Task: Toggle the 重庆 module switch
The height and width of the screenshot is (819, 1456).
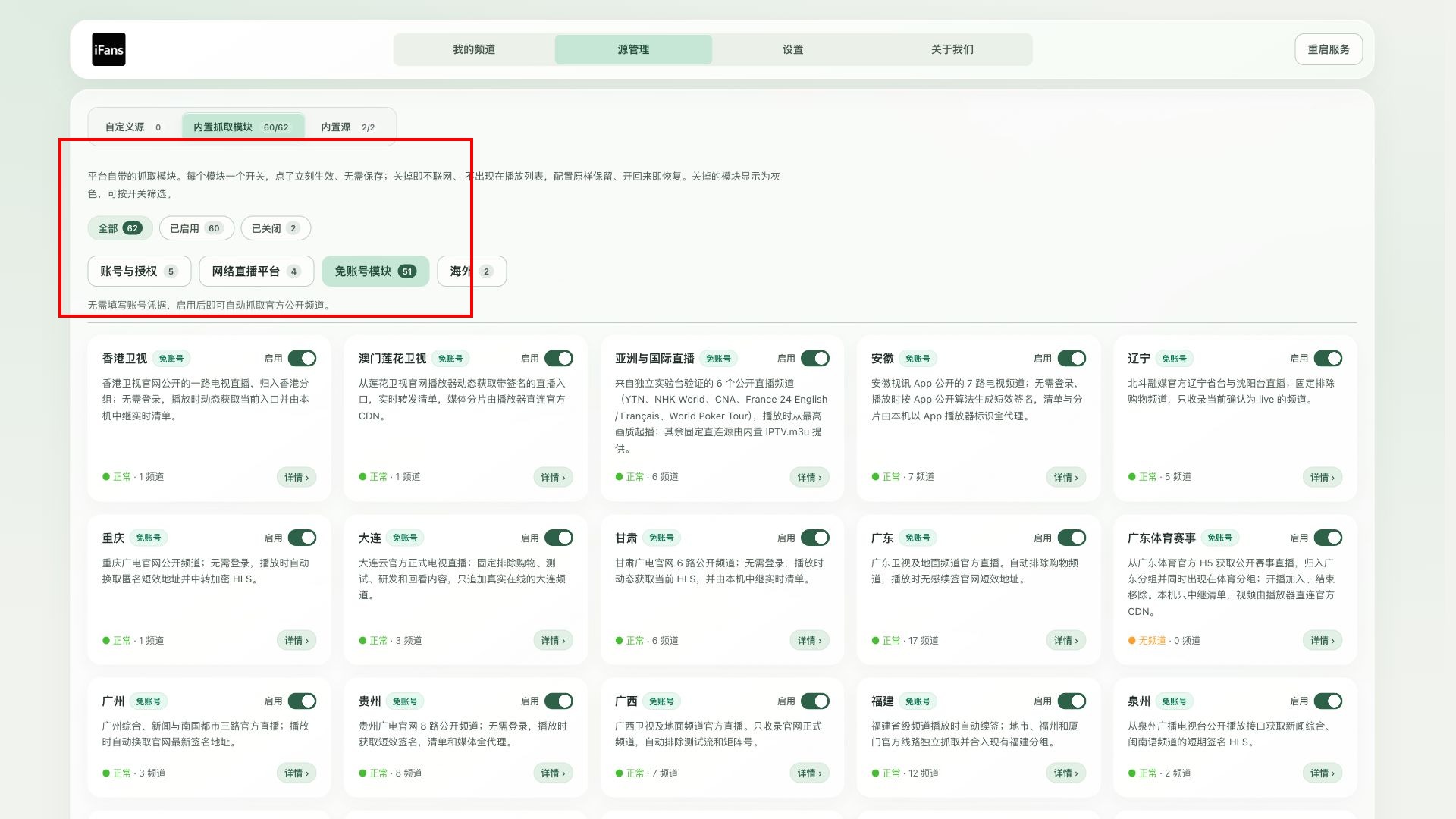Action: (302, 538)
